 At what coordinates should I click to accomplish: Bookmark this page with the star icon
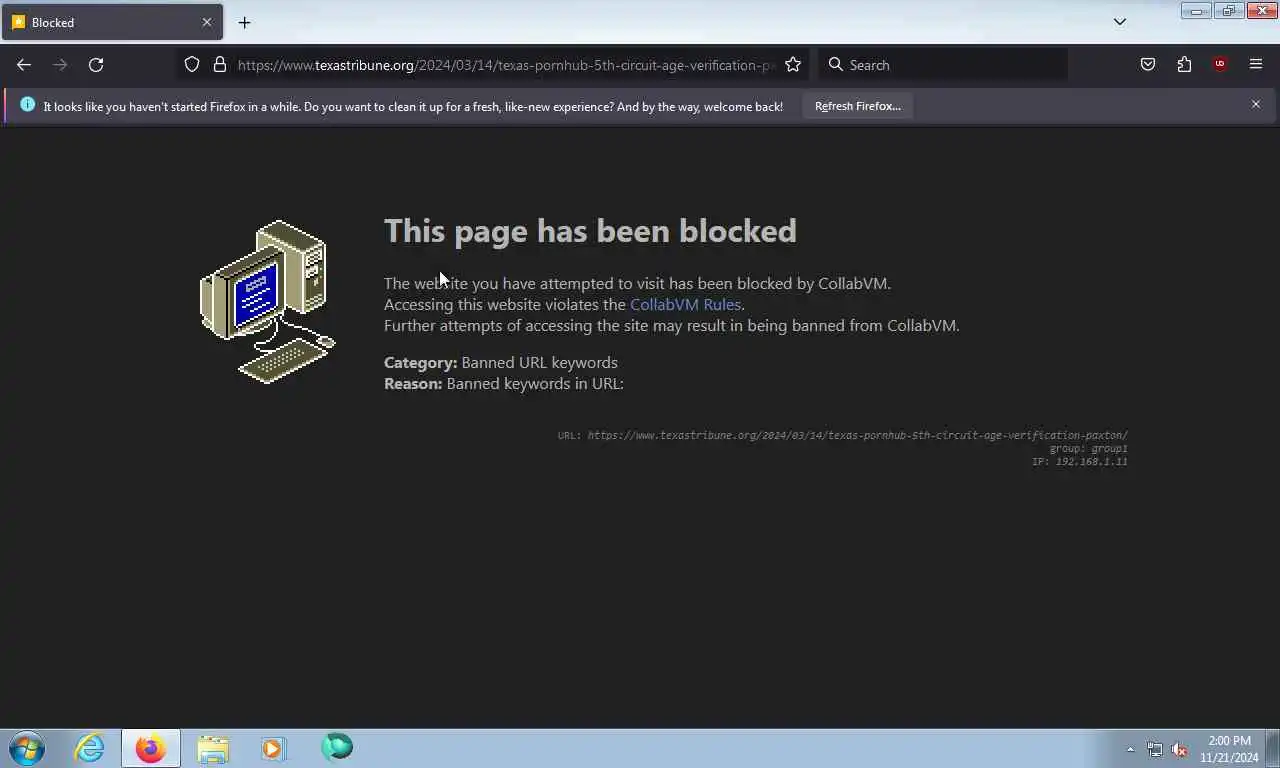pos(793,65)
